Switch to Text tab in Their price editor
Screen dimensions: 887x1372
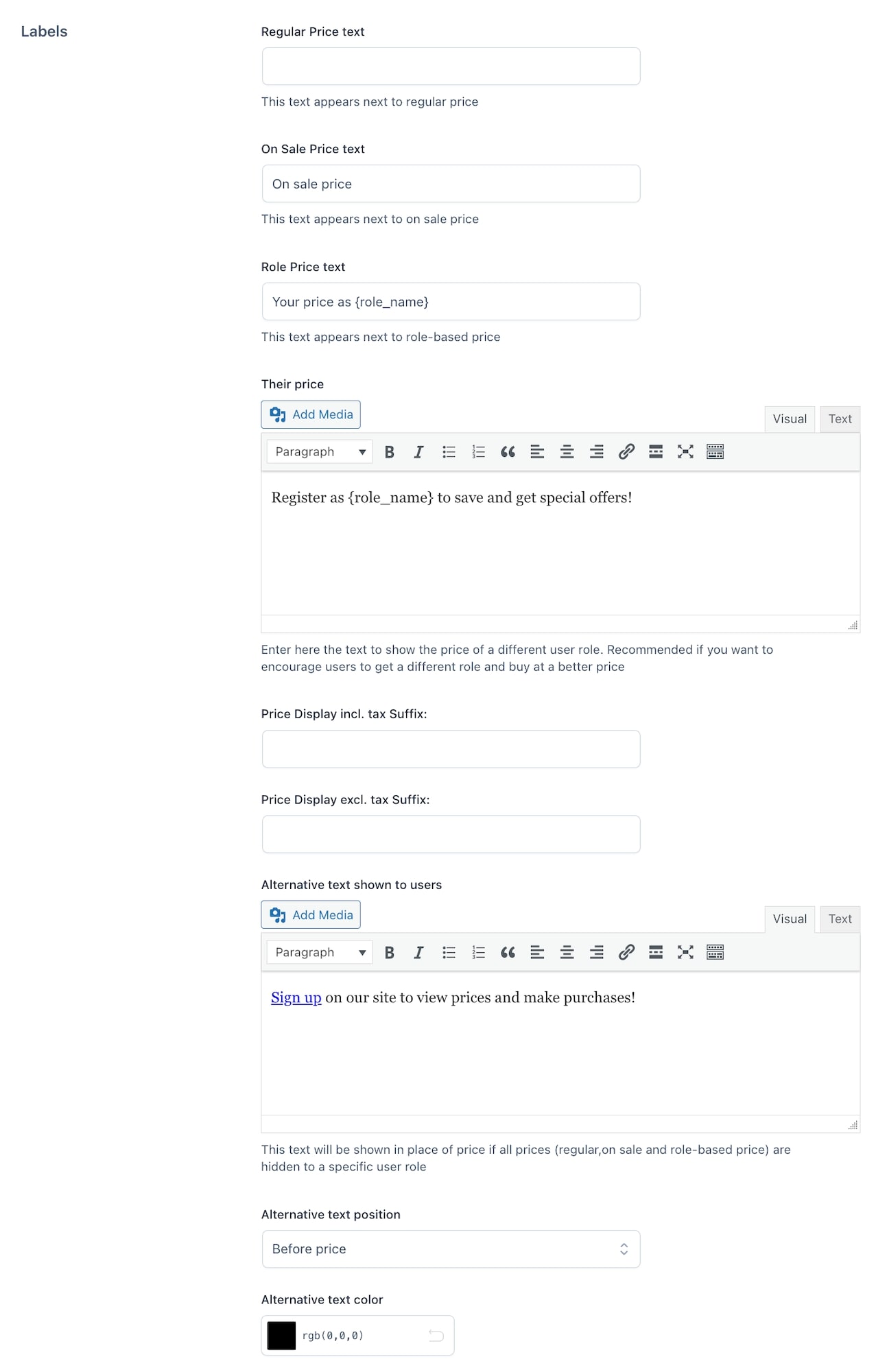coord(840,419)
